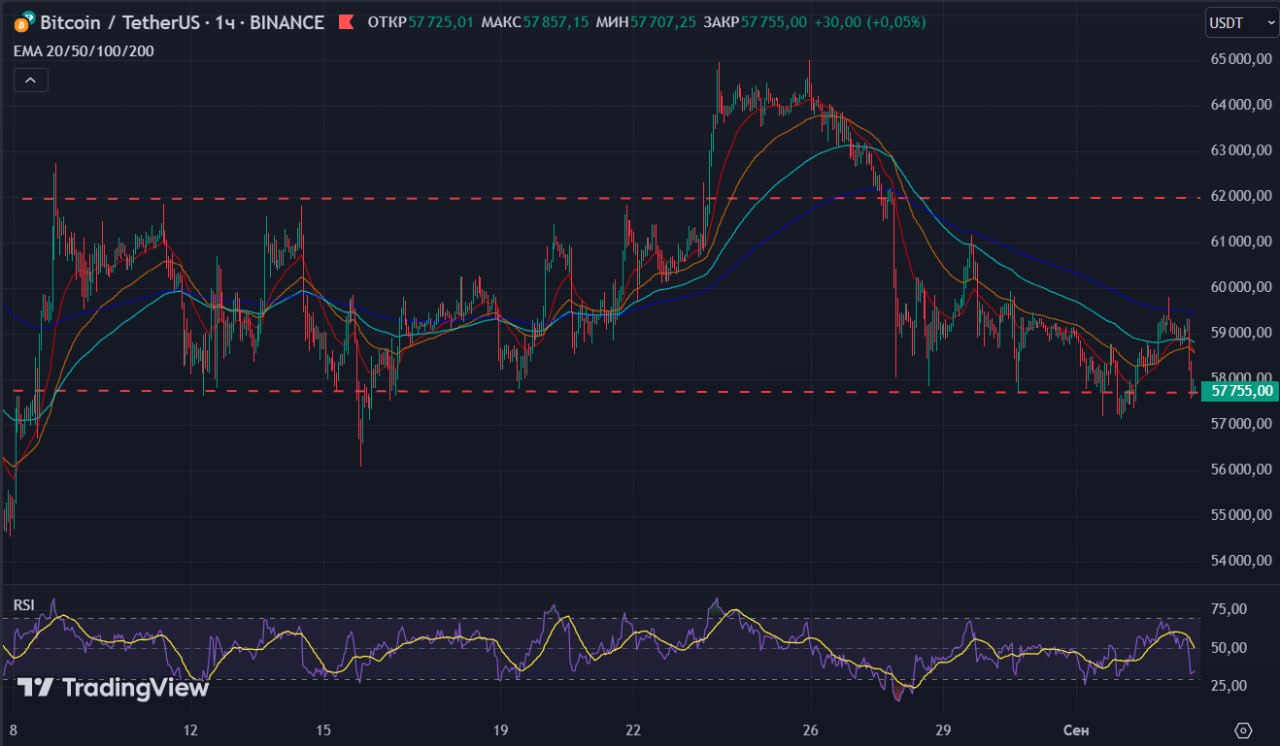This screenshot has height=746, width=1280.
Task: Click the МИН low price value 57 707,25
Action: coord(662,22)
